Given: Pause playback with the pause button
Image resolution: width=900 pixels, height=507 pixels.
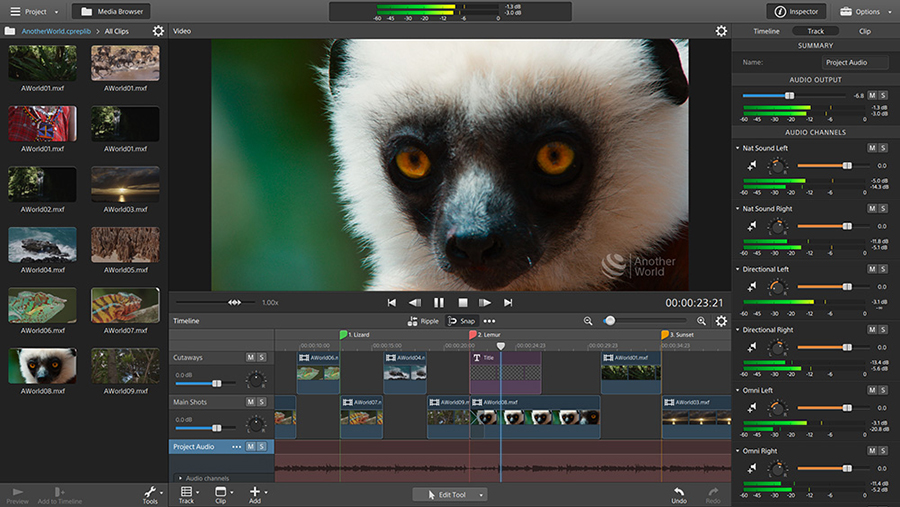Looking at the screenshot, I should (x=438, y=302).
